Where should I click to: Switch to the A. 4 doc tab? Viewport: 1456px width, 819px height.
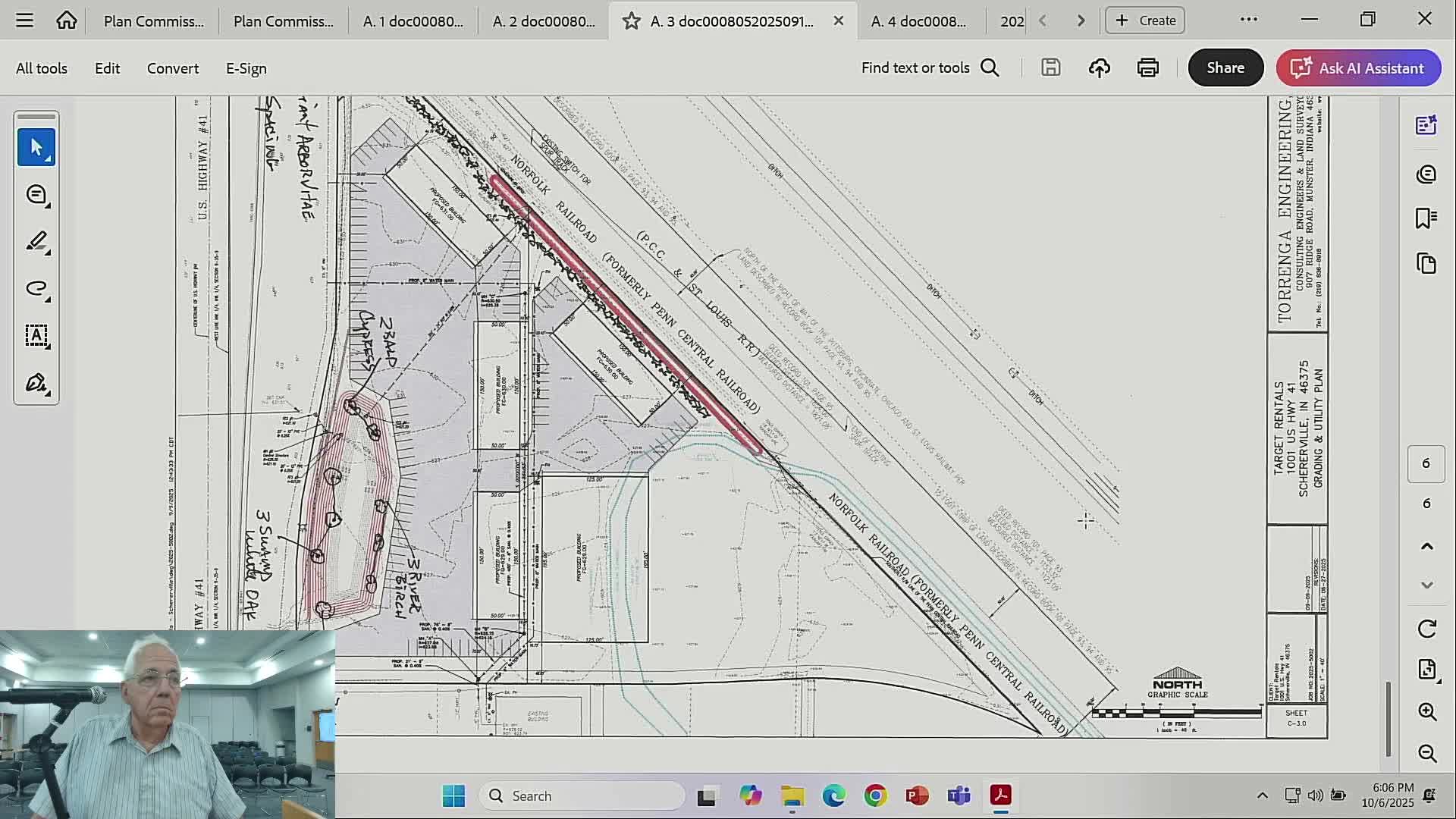pos(918,21)
